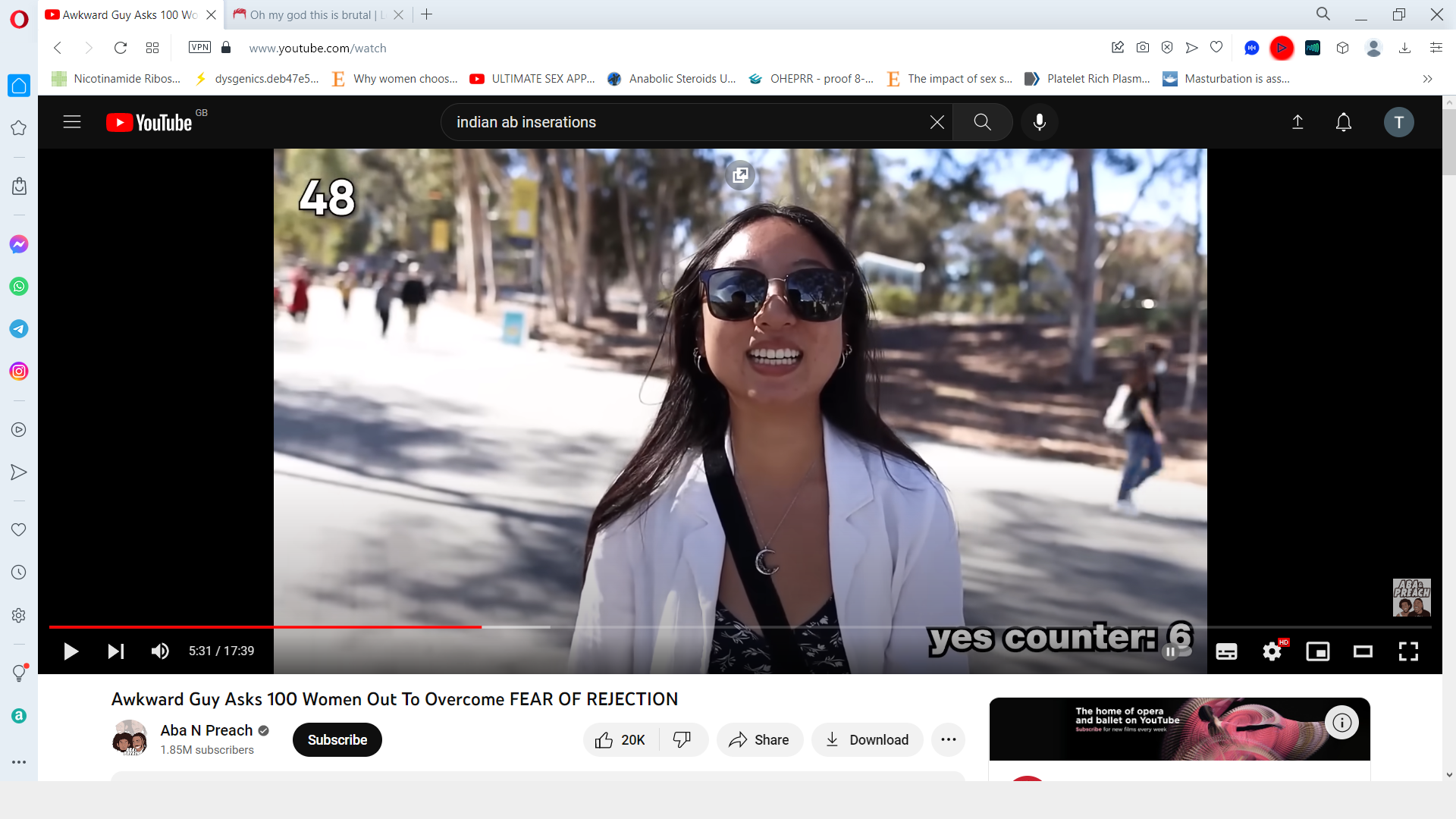This screenshot has width=1456, height=819.
Task: Open WhatsApp in Opera sidebar
Action: tap(19, 287)
